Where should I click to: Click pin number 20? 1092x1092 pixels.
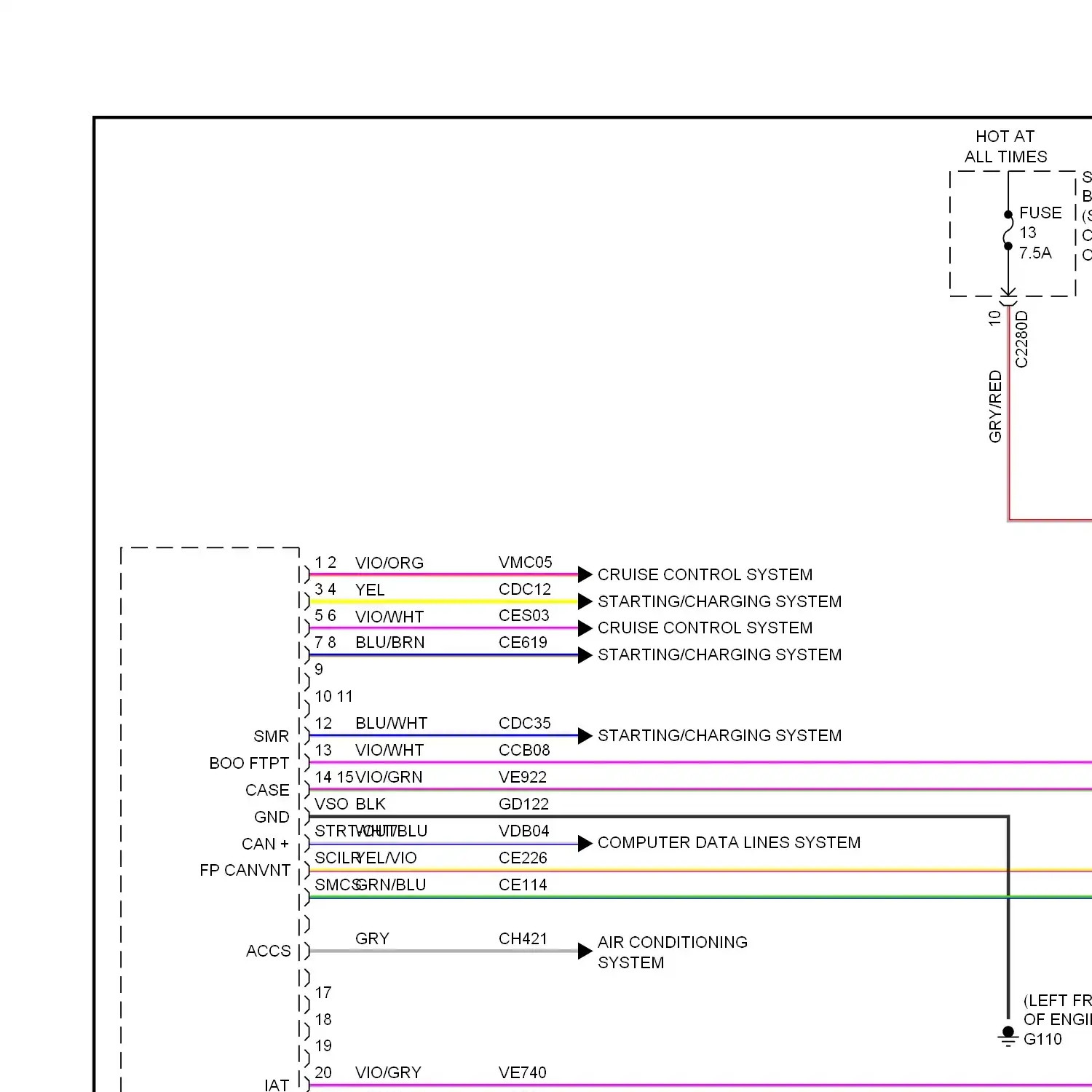coord(323,1072)
